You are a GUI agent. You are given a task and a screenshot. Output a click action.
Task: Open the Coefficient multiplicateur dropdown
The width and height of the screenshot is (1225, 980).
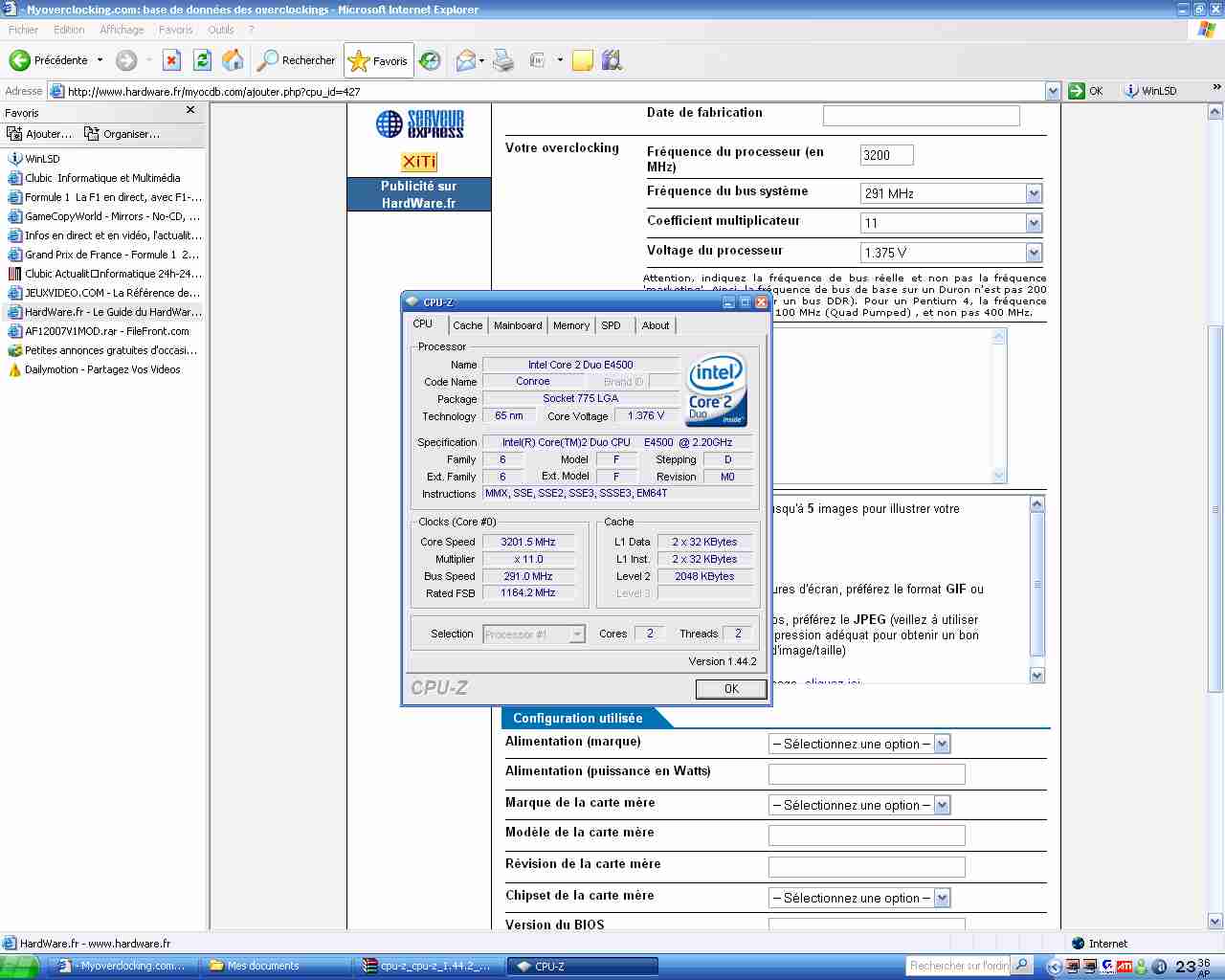(x=951, y=223)
